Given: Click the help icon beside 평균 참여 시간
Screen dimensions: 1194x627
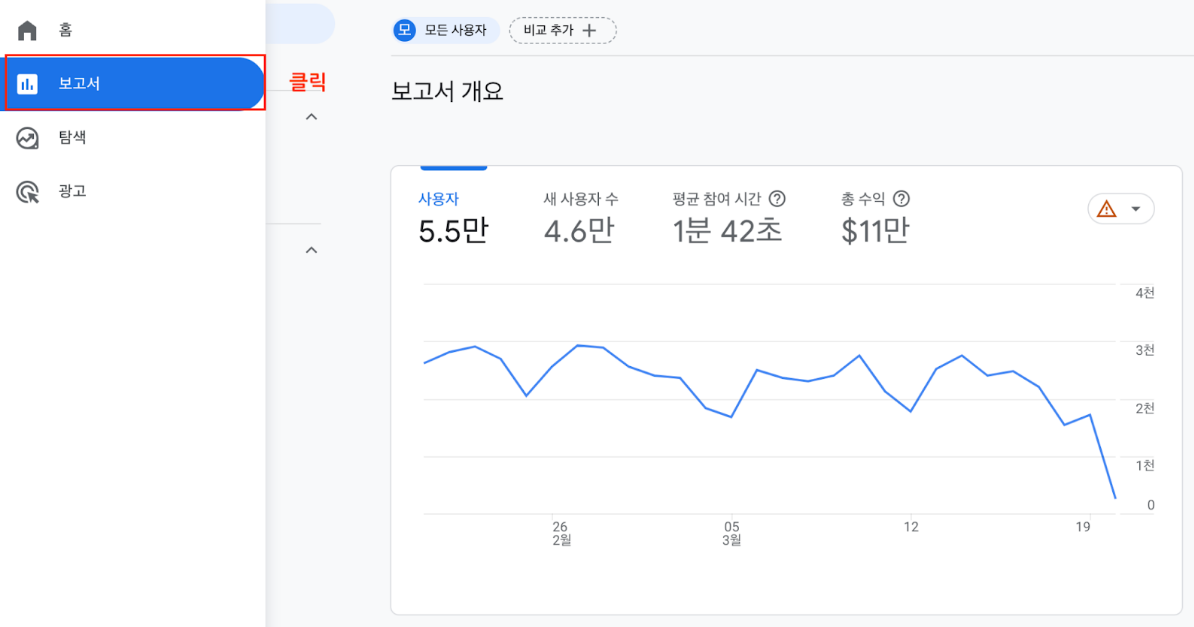Looking at the screenshot, I should tap(777, 199).
